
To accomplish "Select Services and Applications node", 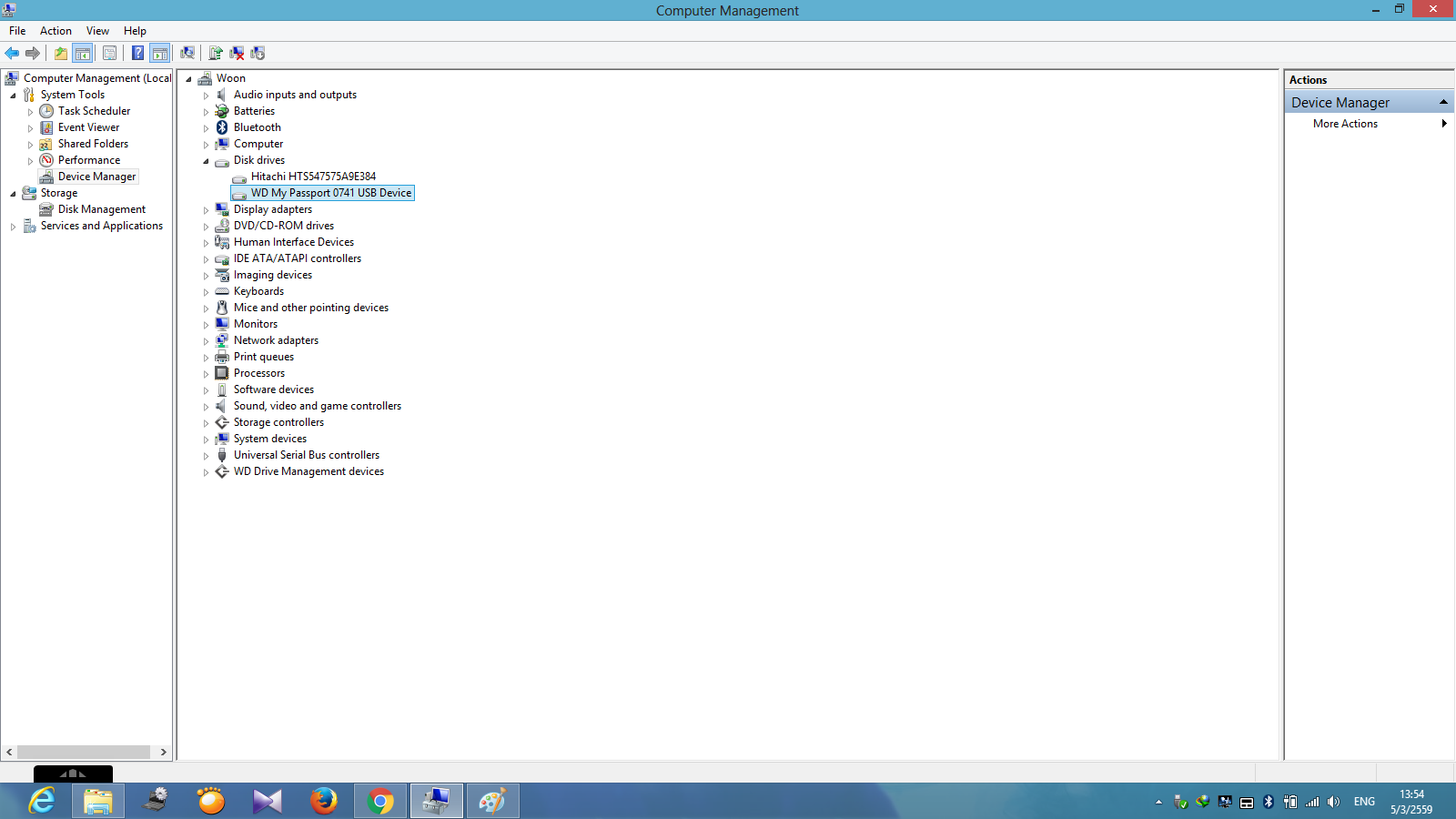I will (101, 226).
